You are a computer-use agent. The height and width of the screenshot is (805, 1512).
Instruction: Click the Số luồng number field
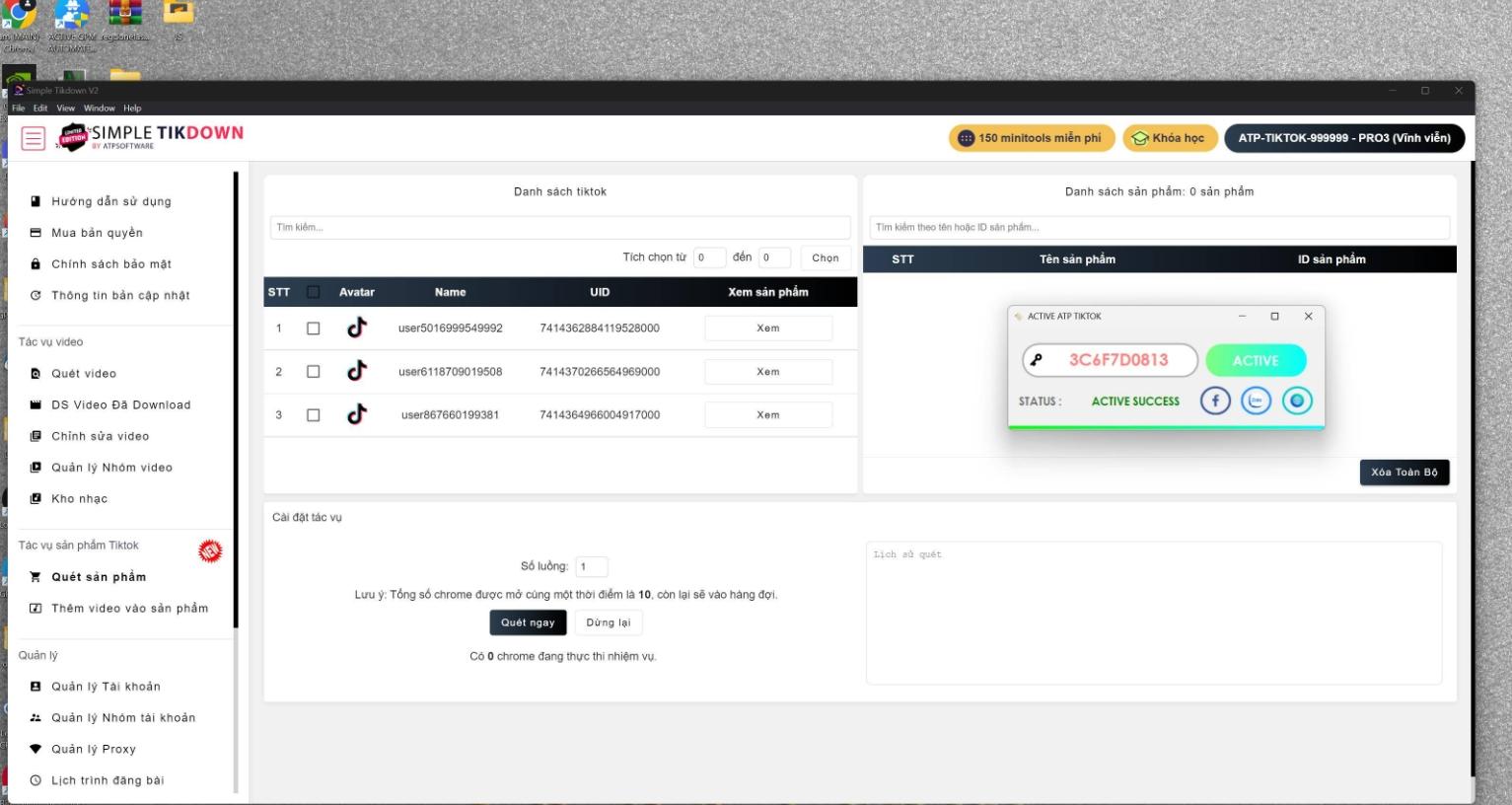coord(592,567)
